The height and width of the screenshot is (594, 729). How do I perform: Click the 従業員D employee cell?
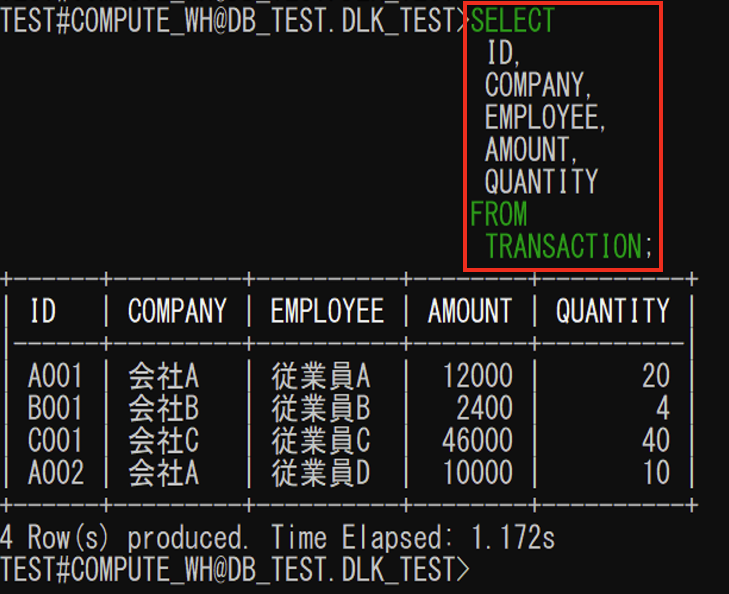[320, 472]
